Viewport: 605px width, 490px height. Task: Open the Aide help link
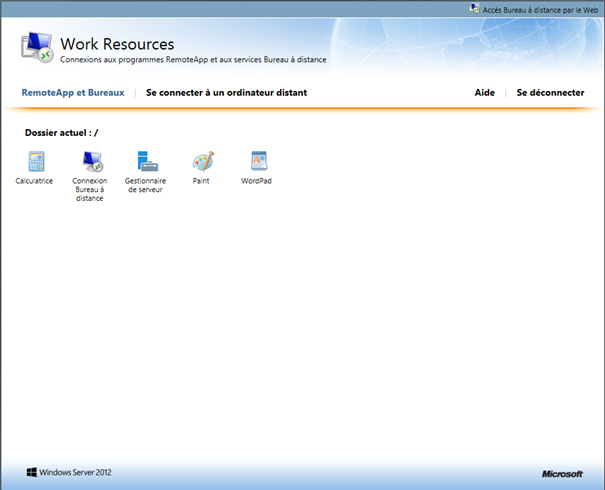(484, 93)
